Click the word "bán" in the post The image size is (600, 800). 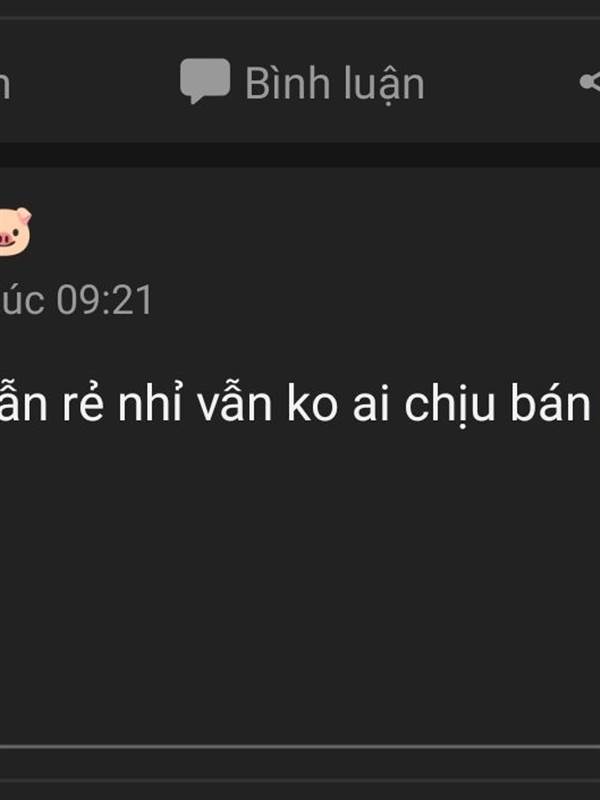click(x=551, y=404)
